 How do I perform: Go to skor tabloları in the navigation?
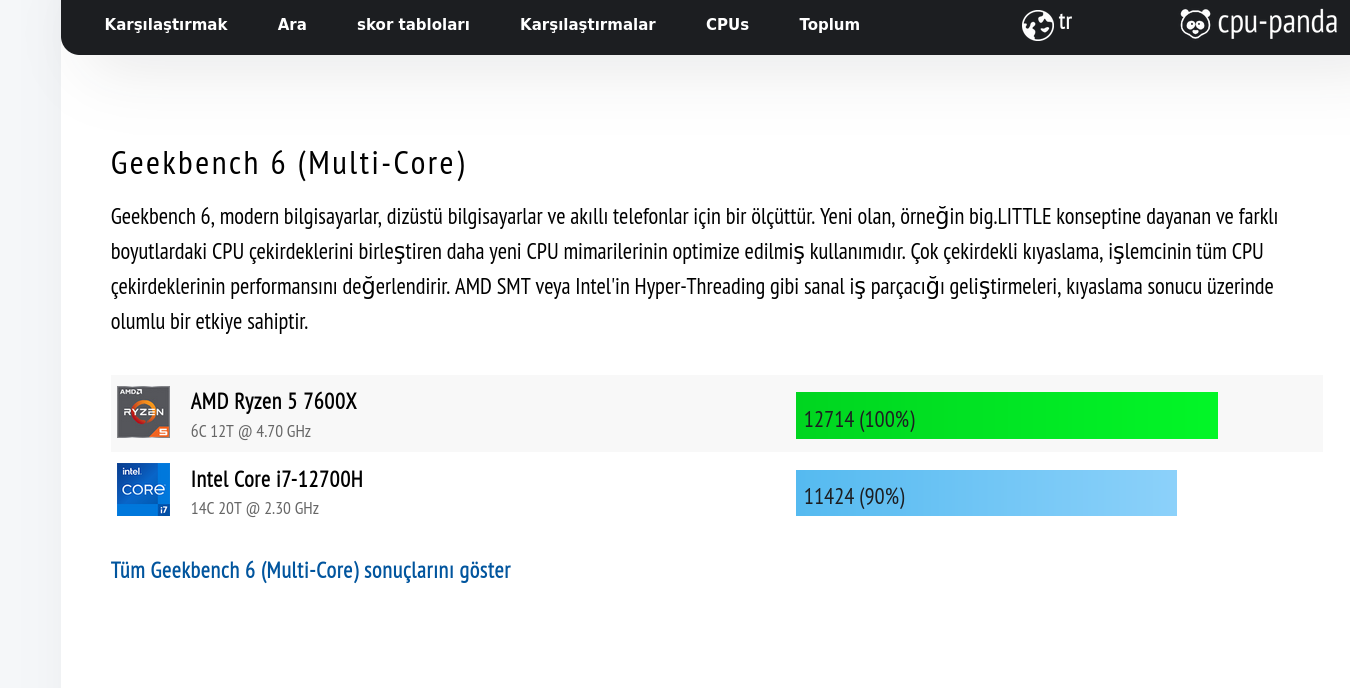[413, 25]
